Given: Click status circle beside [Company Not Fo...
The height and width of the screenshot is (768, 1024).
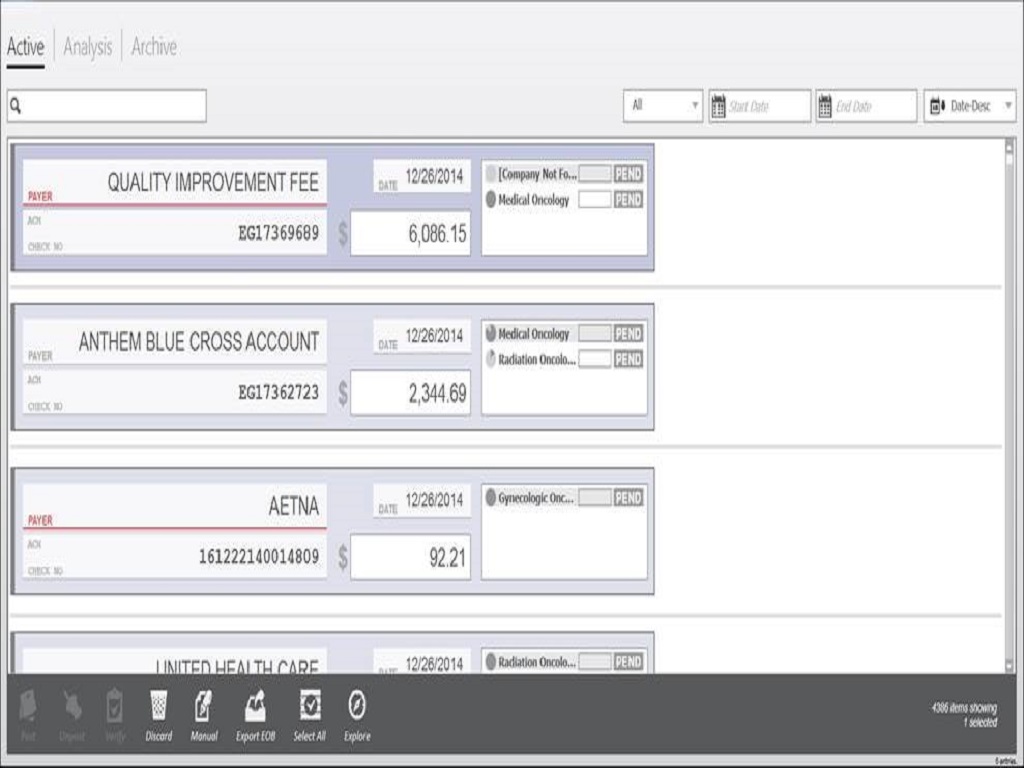Looking at the screenshot, I should point(491,174).
